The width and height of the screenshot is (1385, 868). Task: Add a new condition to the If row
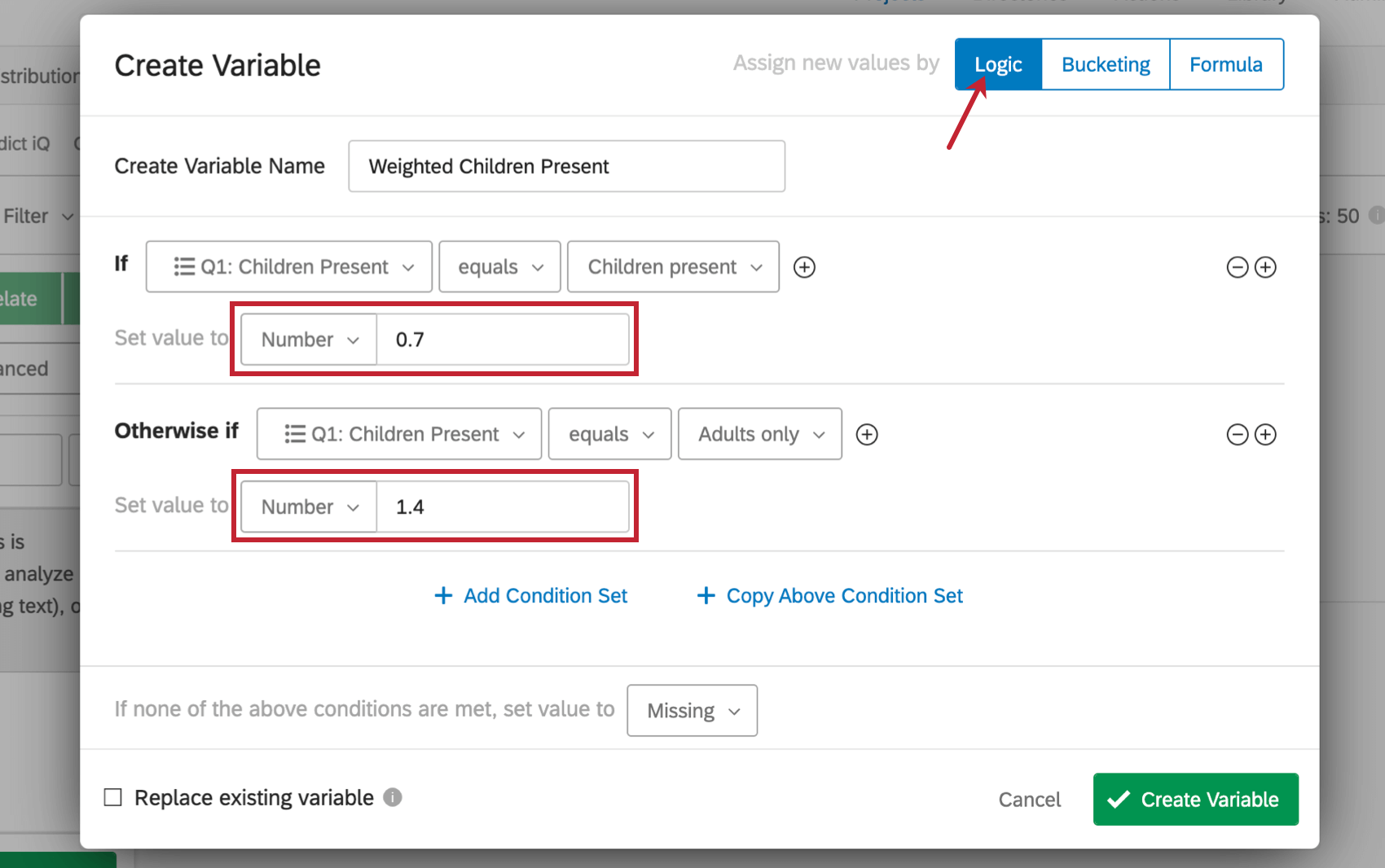coord(804,266)
